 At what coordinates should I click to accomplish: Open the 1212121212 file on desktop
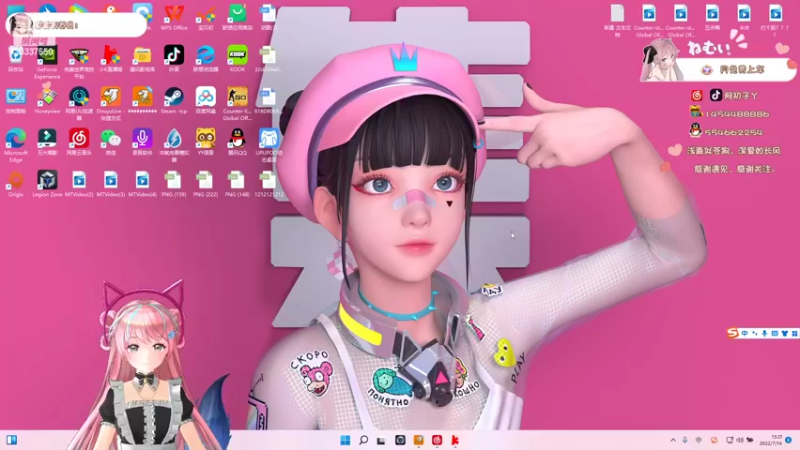(269, 184)
